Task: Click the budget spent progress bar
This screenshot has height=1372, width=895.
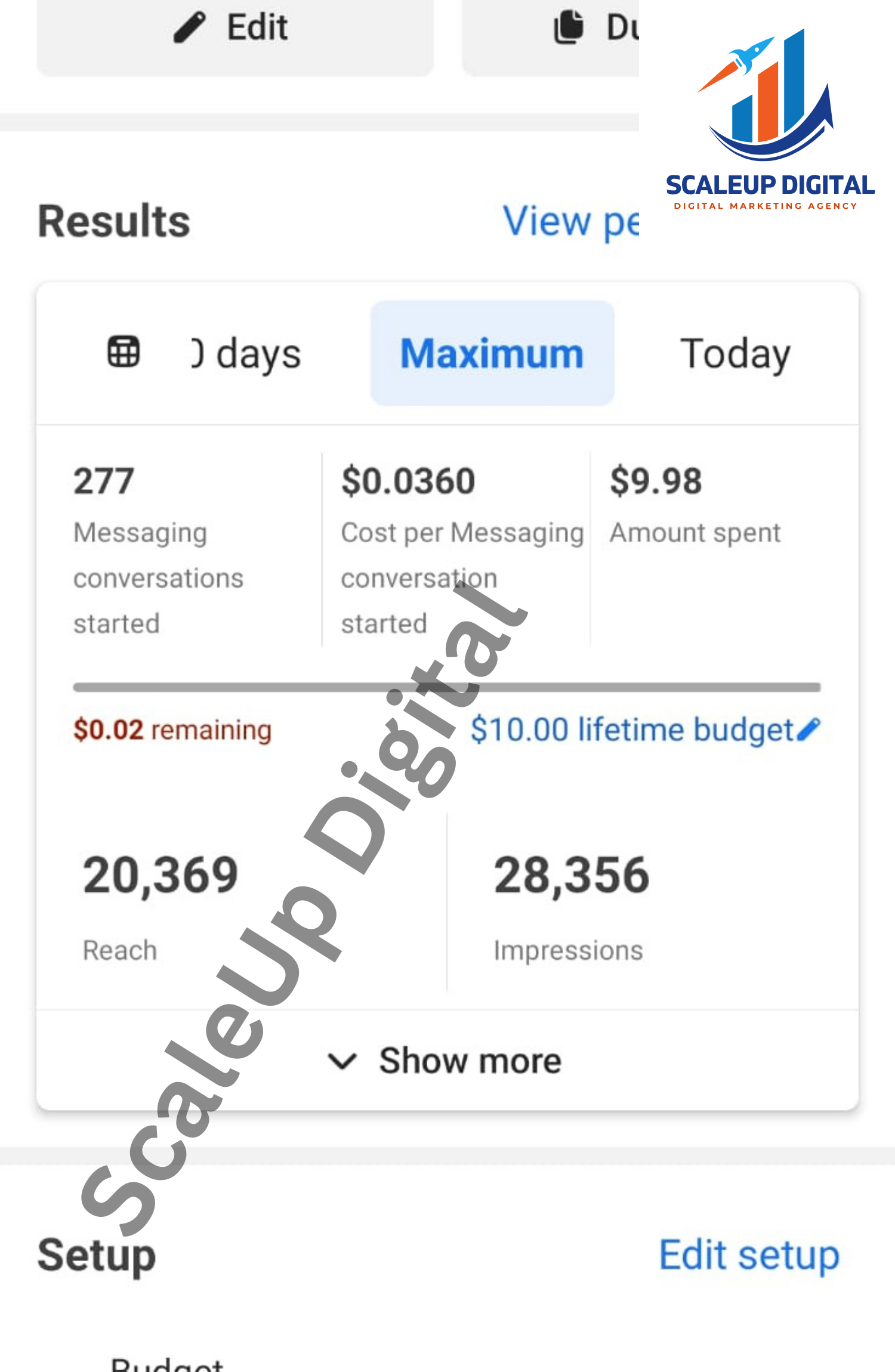Action: coord(446,687)
